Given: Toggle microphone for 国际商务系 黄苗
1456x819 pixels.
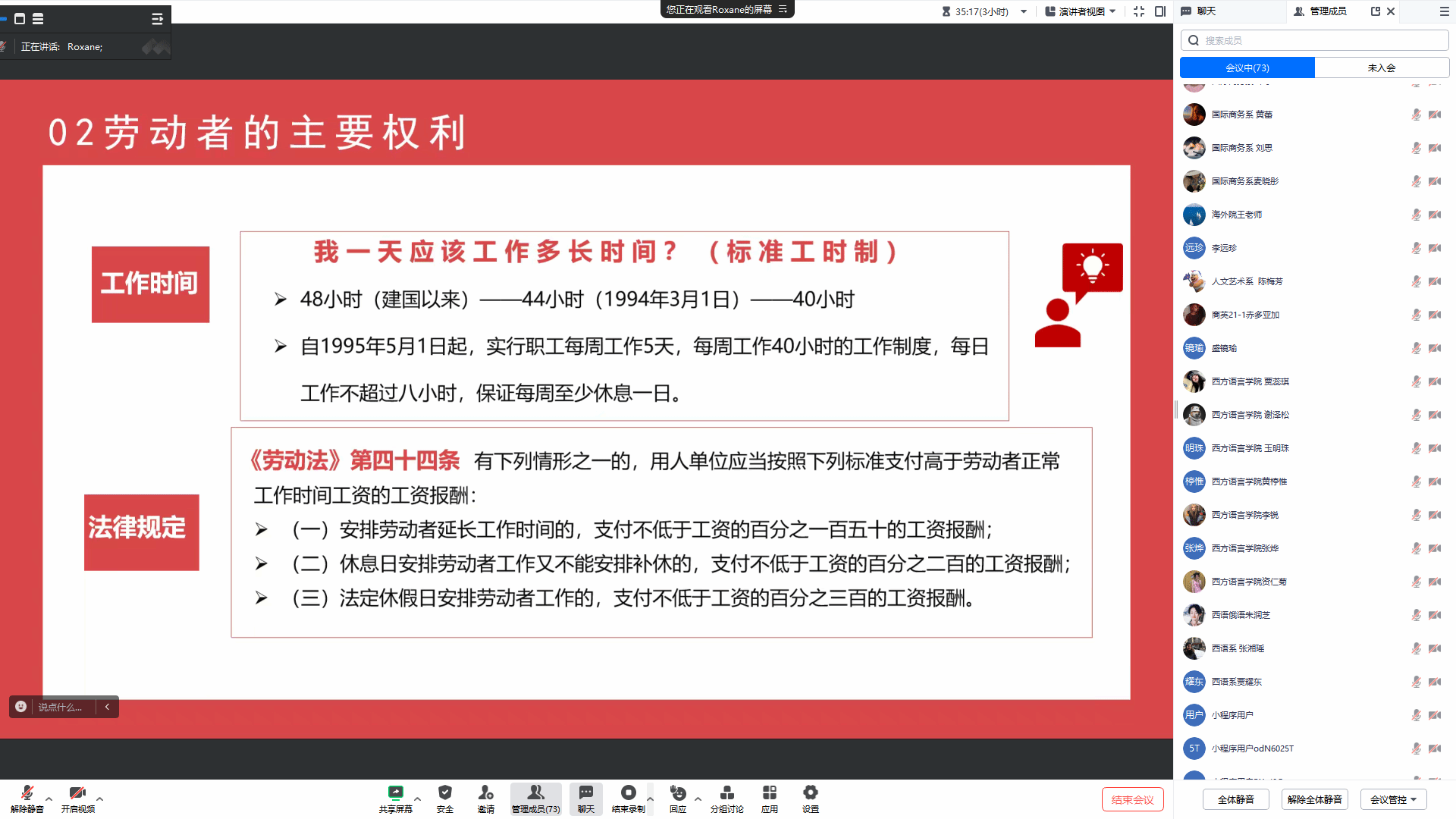Looking at the screenshot, I should [x=1415, y=115].
